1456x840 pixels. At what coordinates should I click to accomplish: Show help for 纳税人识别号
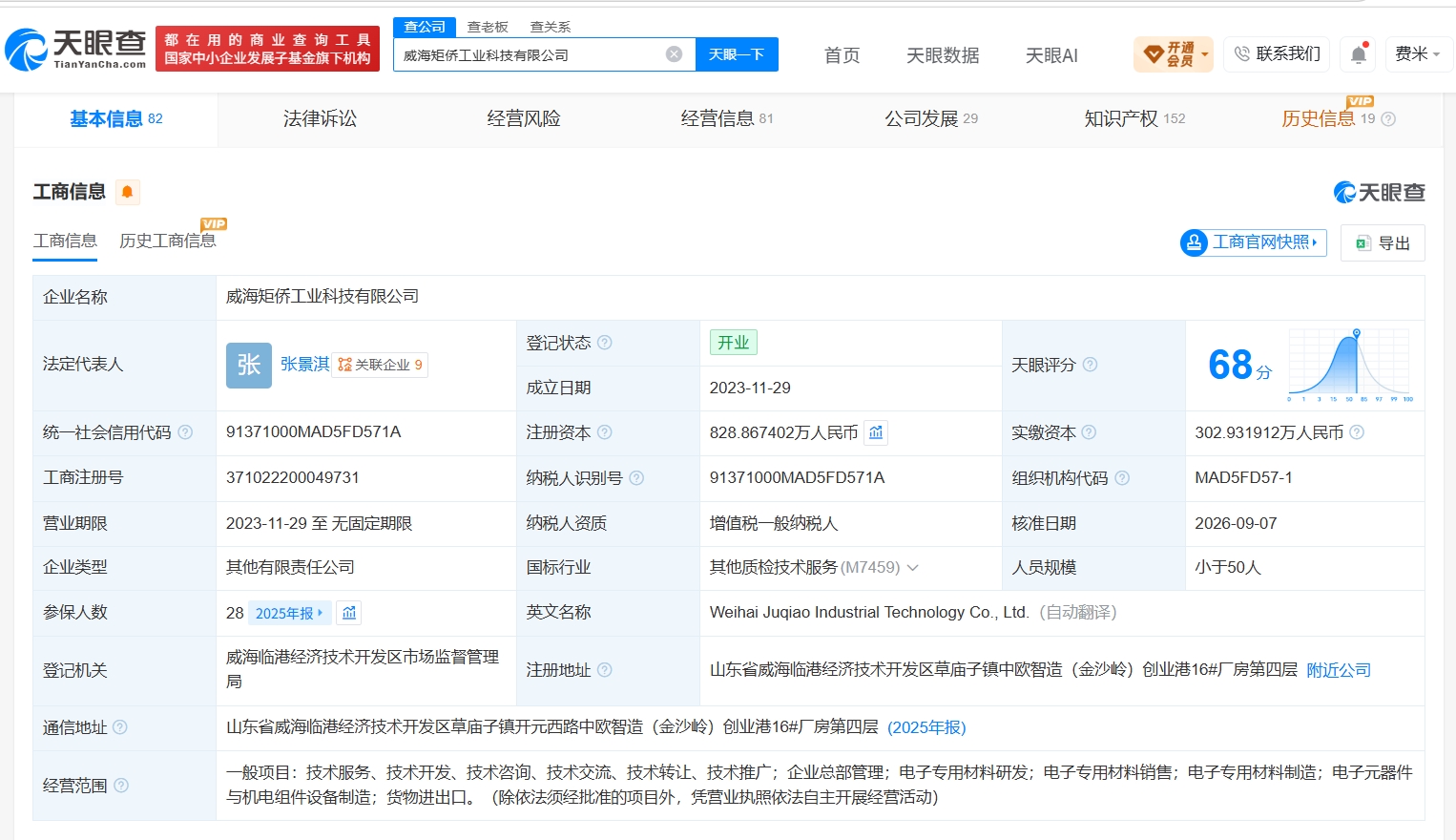tap(636, 477)
